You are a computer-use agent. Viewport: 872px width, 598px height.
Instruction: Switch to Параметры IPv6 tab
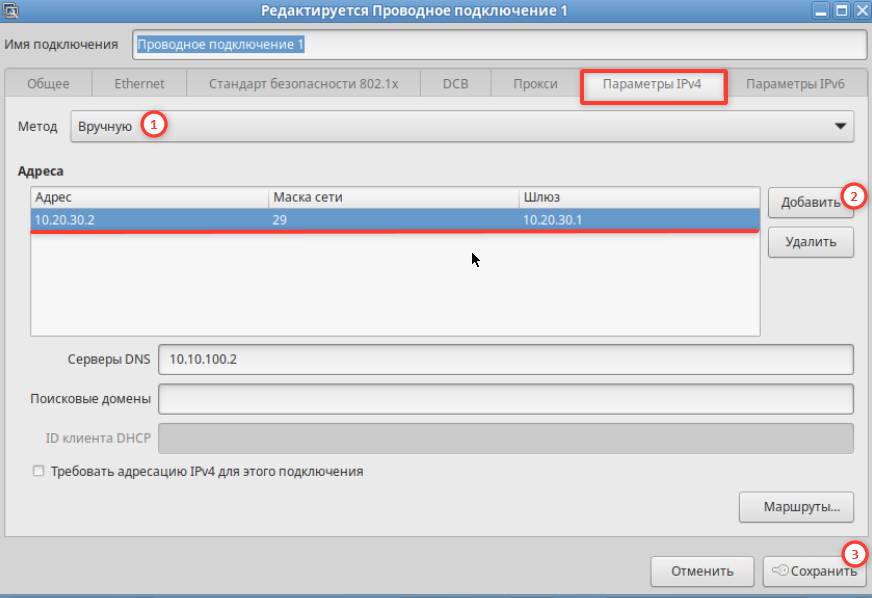pos(795,84)
